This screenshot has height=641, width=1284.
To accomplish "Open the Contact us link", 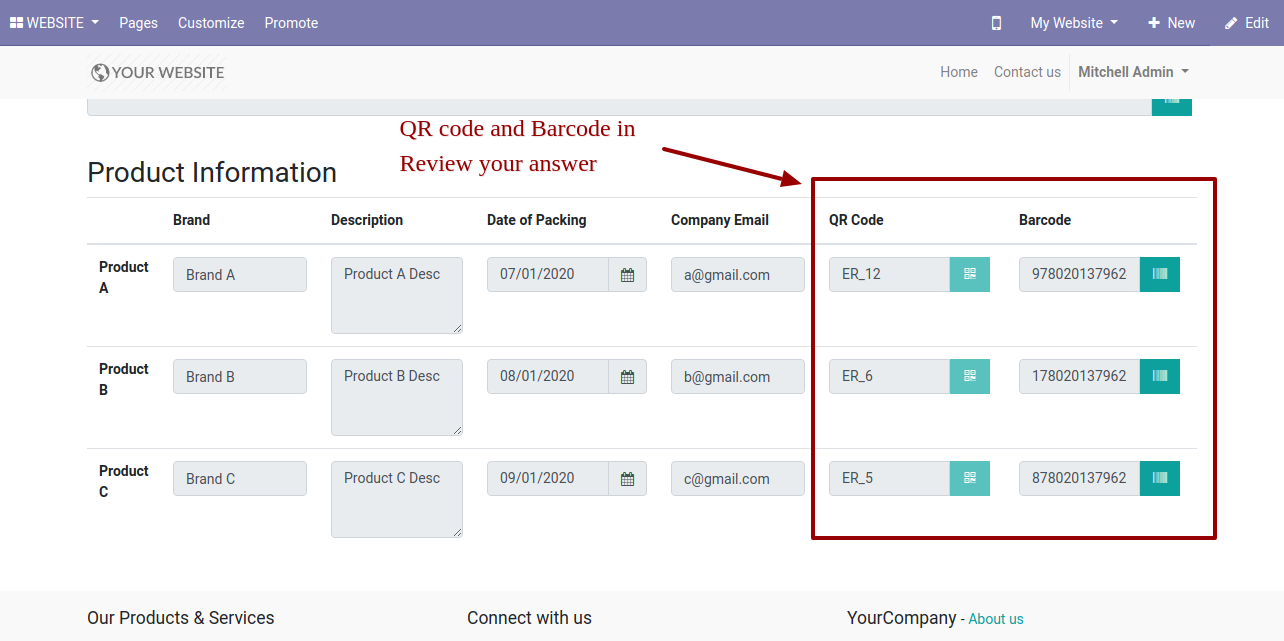I will (x=1027, y=72).
